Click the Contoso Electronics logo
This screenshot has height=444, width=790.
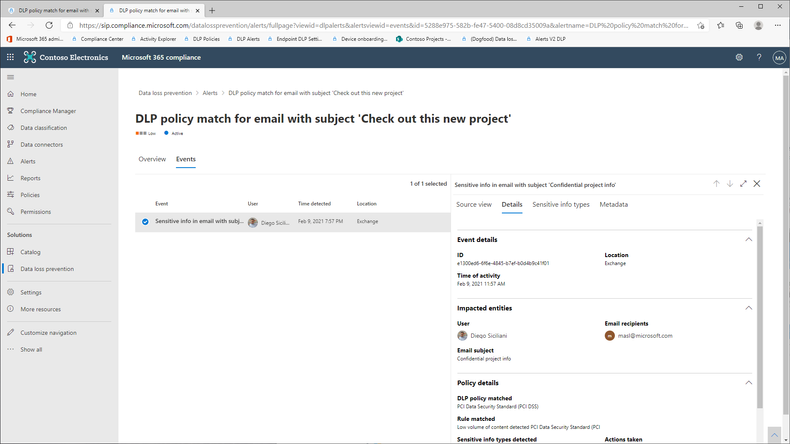pos(66,57)
